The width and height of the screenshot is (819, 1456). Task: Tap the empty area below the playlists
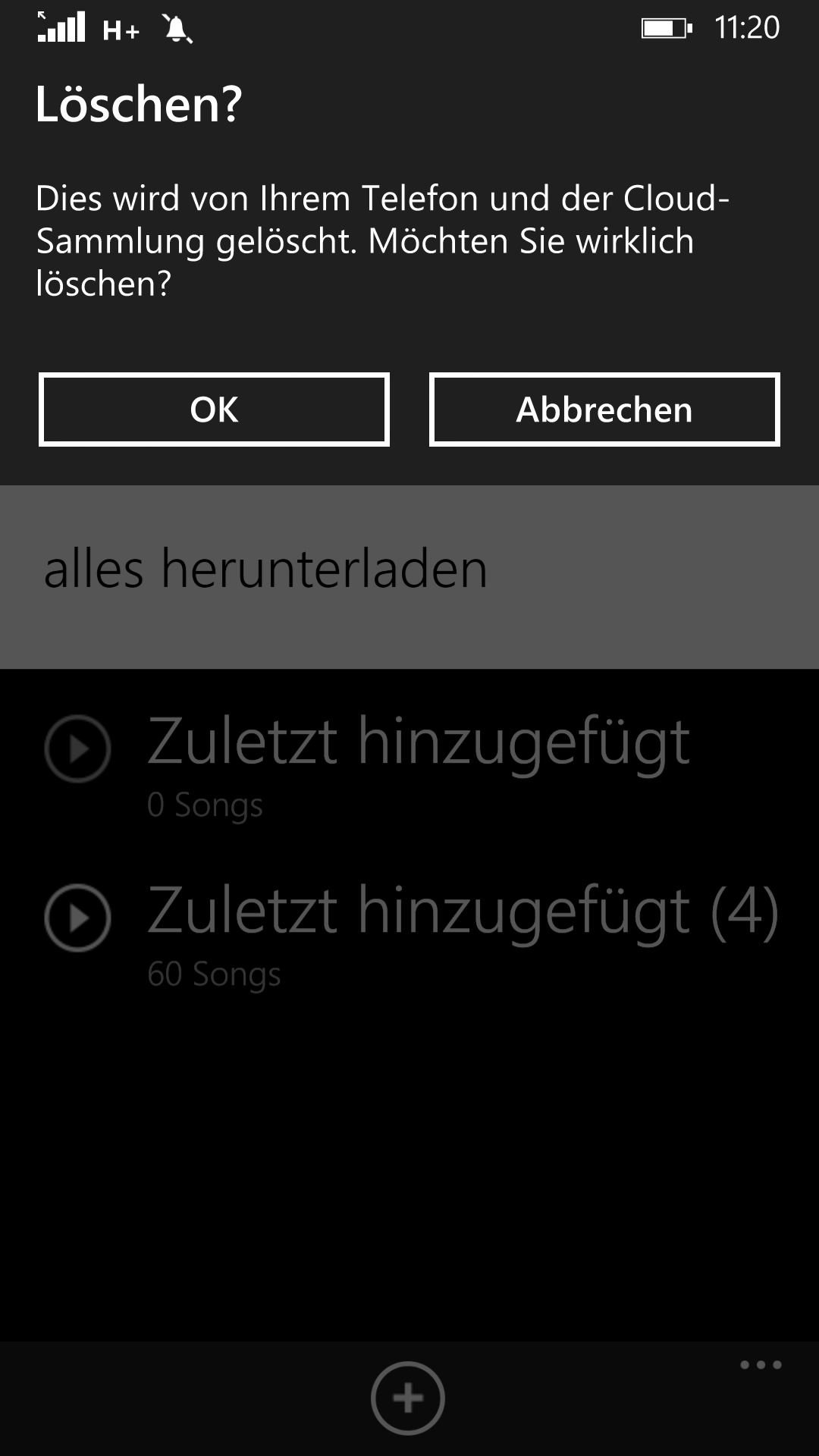coord(409,1168)
